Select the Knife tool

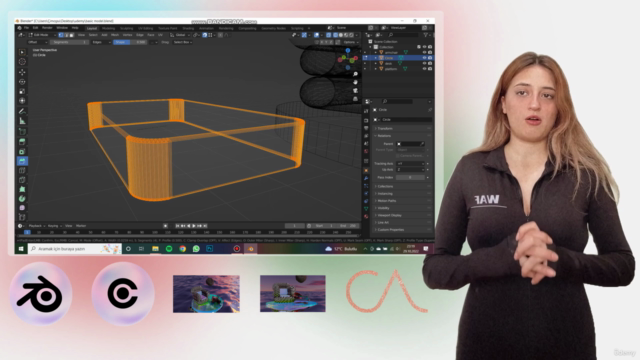[22, 180]
